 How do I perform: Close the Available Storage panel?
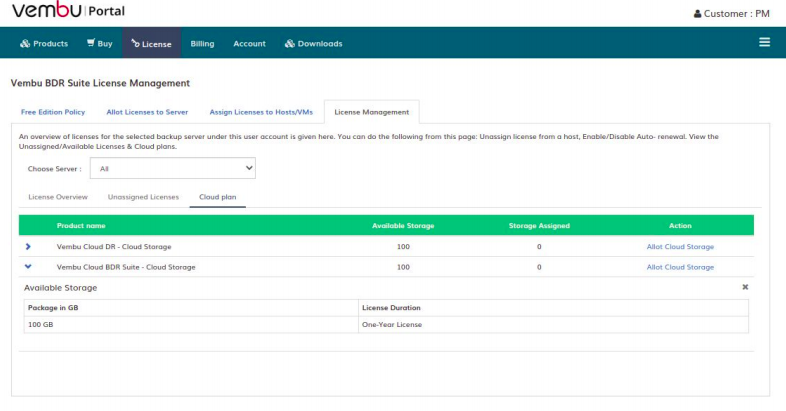click(745, 287)
